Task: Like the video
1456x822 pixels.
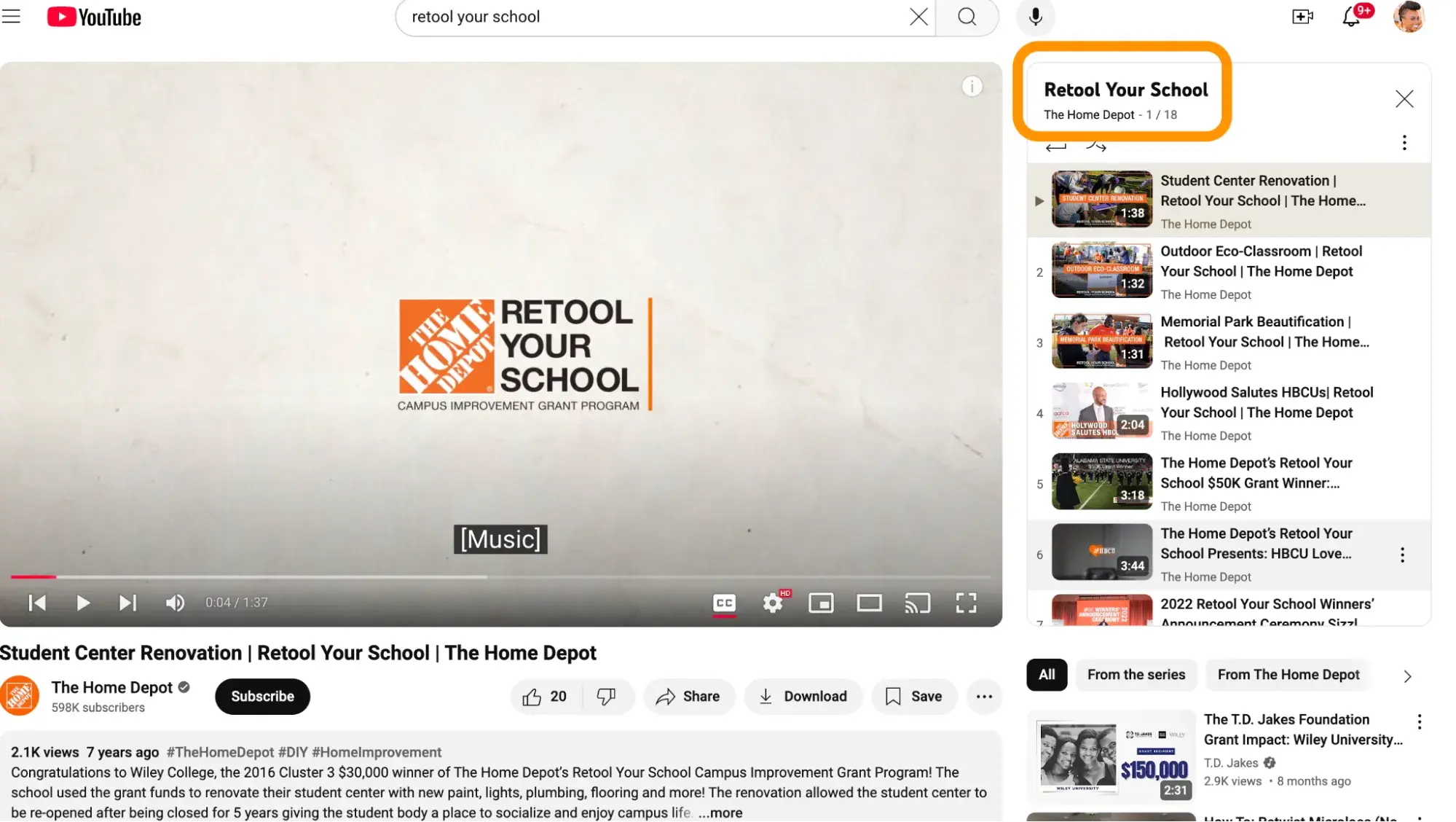Action: 546,697
